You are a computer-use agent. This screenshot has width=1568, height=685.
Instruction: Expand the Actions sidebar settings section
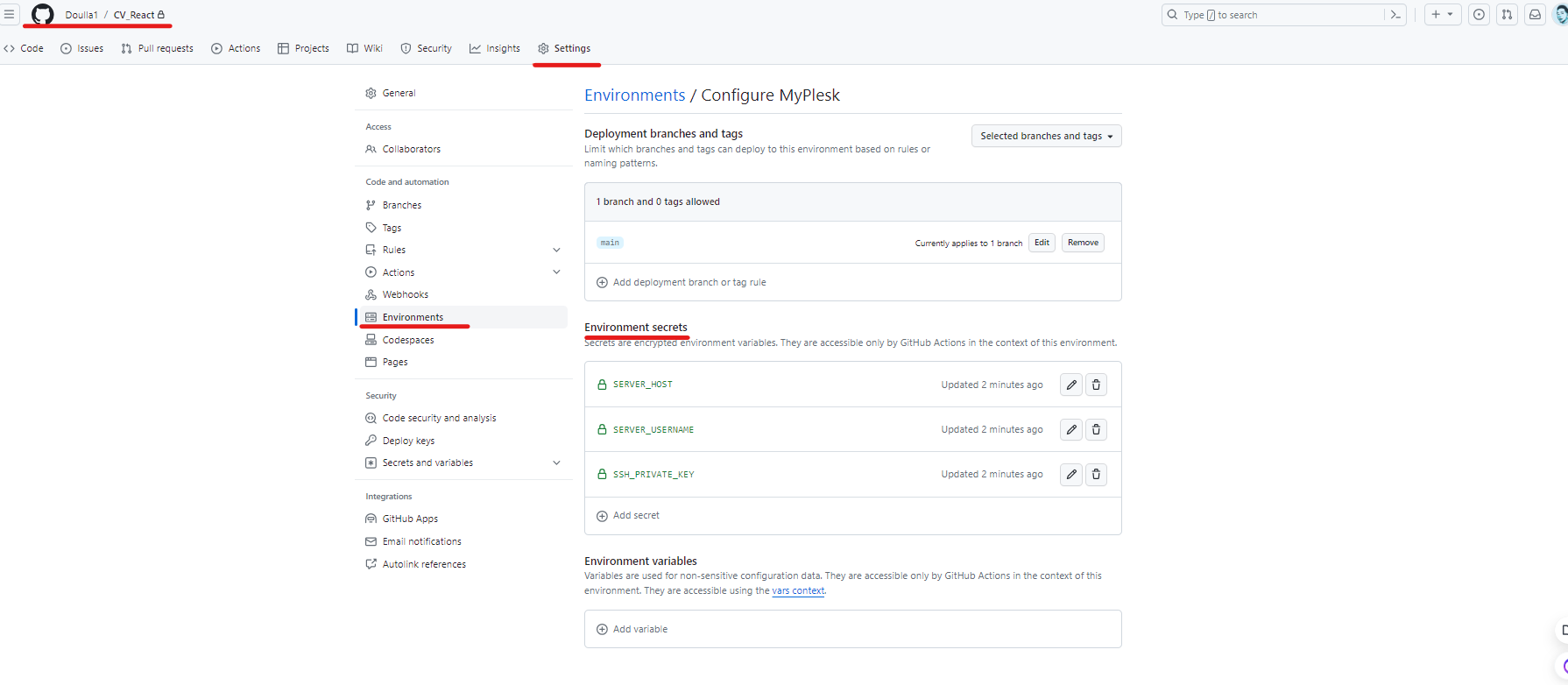[556, 272]
